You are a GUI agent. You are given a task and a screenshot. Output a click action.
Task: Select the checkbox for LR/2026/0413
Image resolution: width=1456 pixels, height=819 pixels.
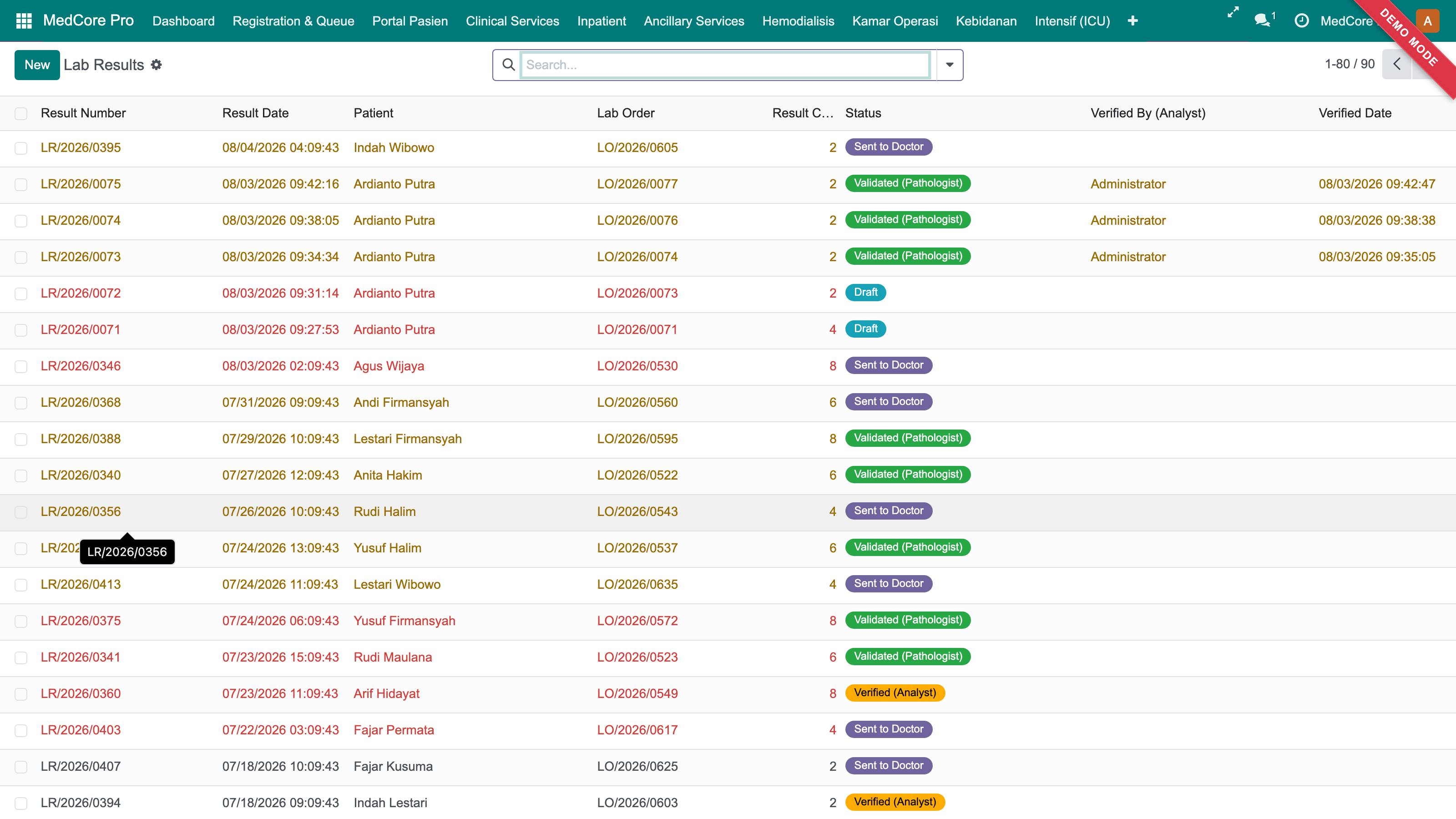click(x=21, y=584)
